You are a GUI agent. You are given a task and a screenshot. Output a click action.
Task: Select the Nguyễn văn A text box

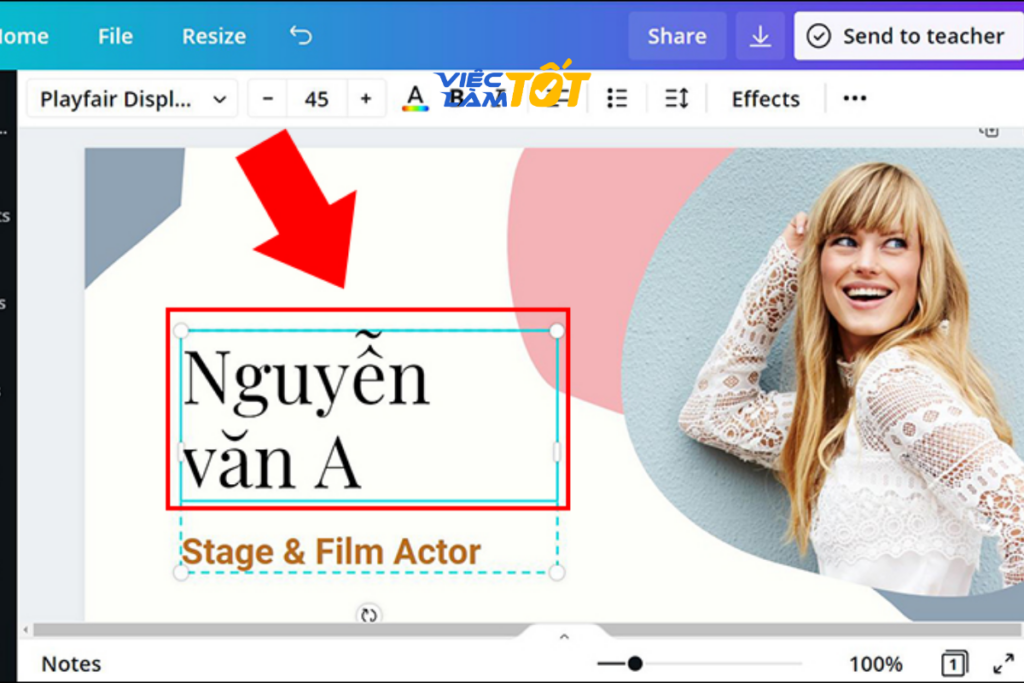tap(369, 416)
